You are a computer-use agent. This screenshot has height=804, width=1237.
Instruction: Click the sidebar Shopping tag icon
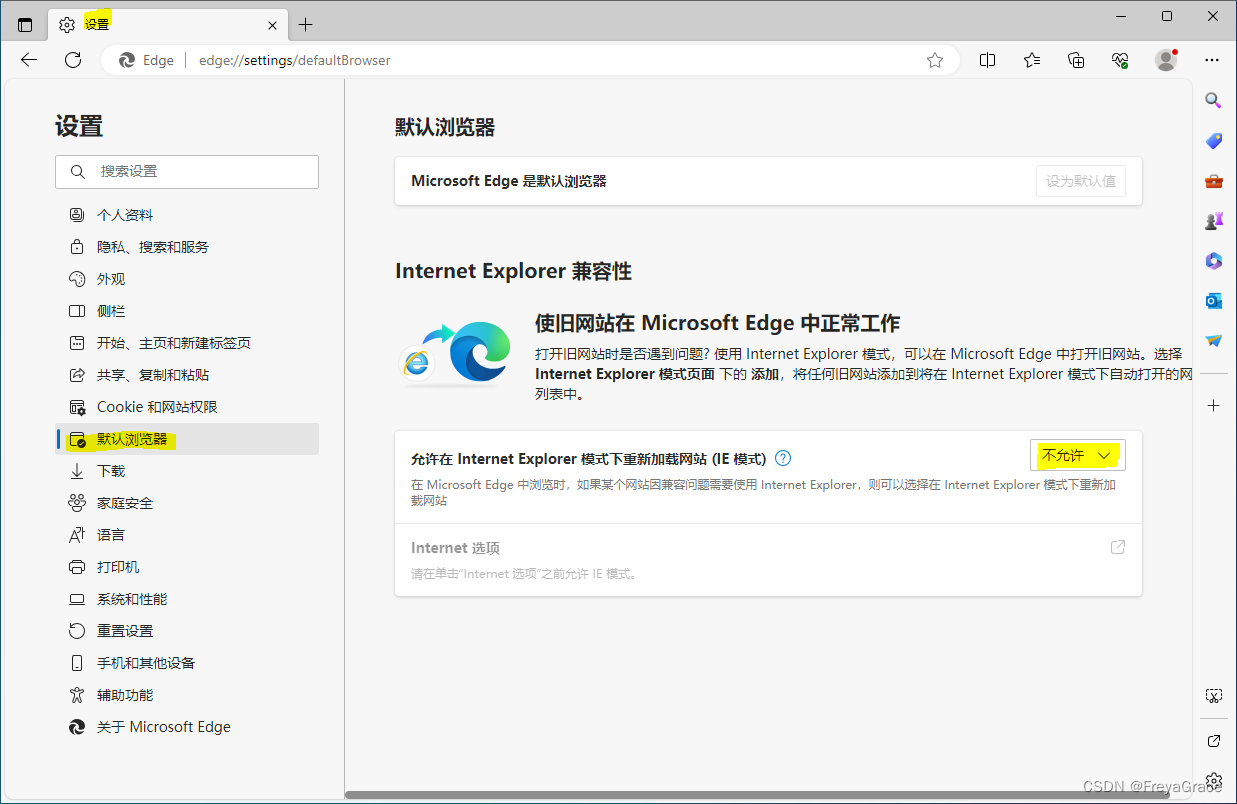pos(1214,141)
